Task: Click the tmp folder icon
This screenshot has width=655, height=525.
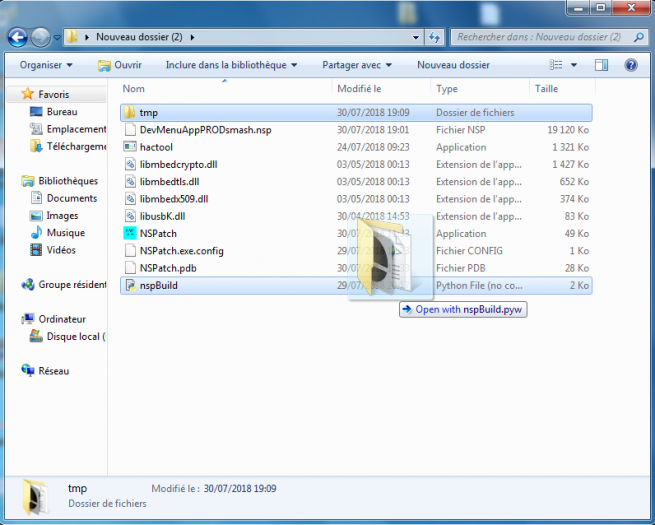Action: [129, 113]
